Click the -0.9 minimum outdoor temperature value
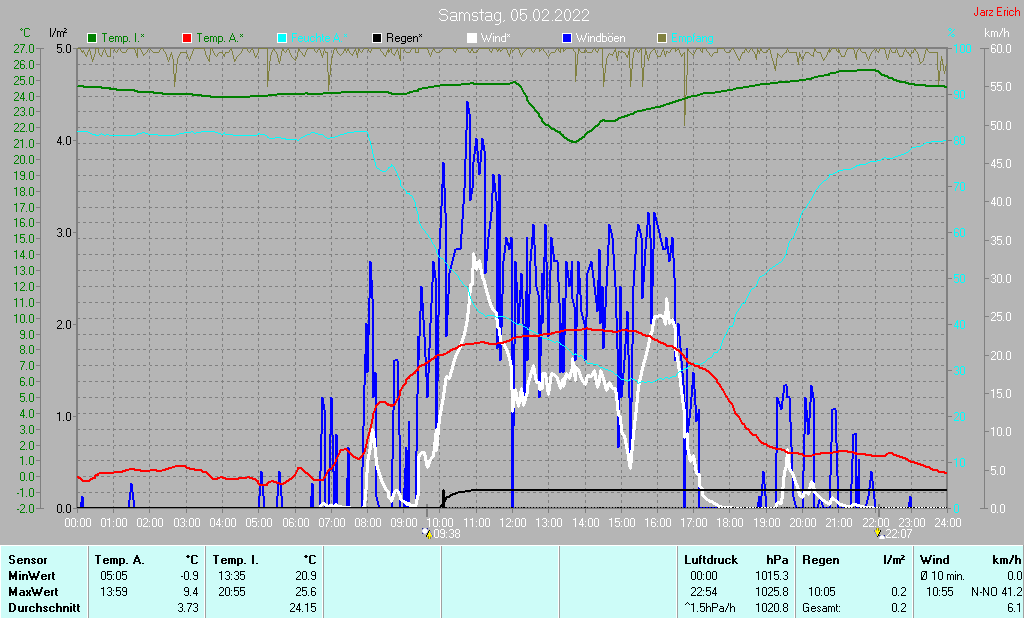Screen dimensions: 1024x618 [189, 576]
